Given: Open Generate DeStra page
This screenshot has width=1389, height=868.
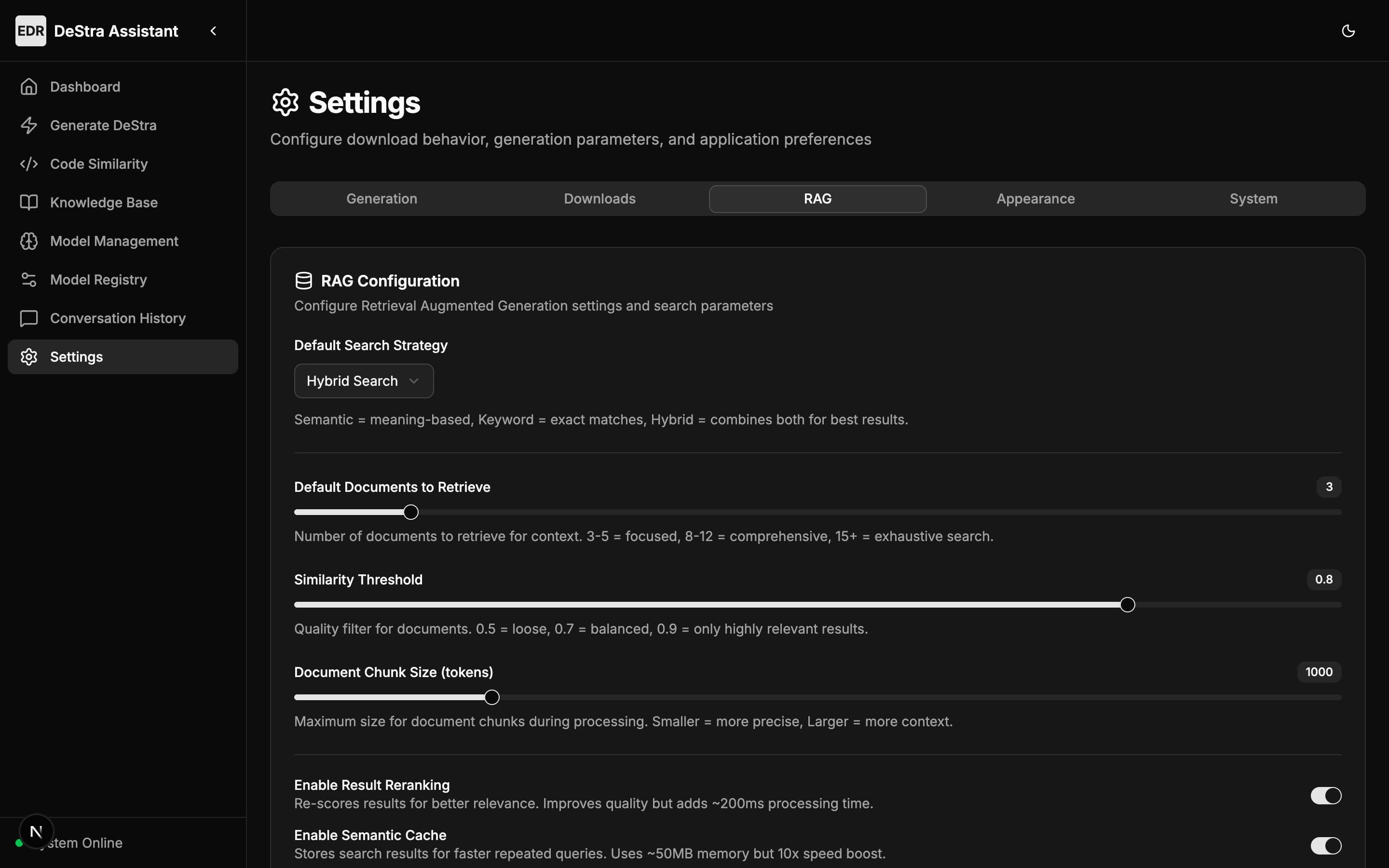Looking at the screenshot, I should coord(123,125).
